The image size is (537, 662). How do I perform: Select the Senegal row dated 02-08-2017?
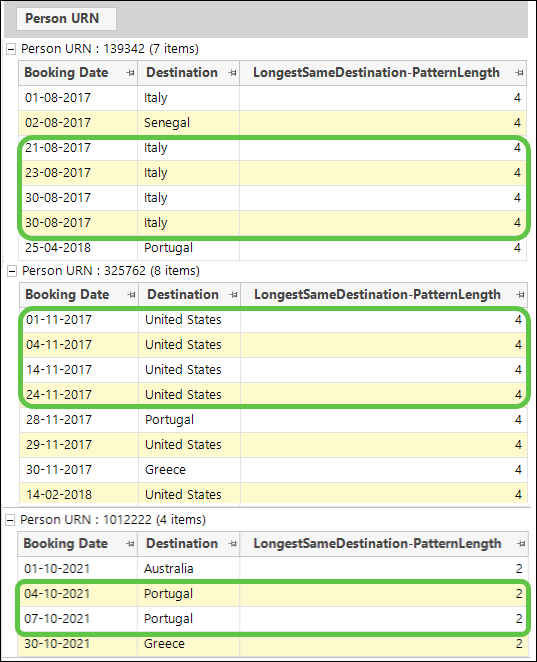[273, 123]
